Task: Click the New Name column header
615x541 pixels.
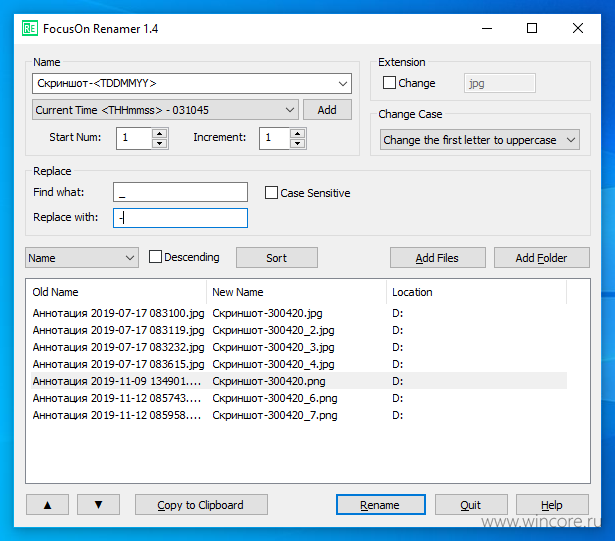Action: click(297, 292)
